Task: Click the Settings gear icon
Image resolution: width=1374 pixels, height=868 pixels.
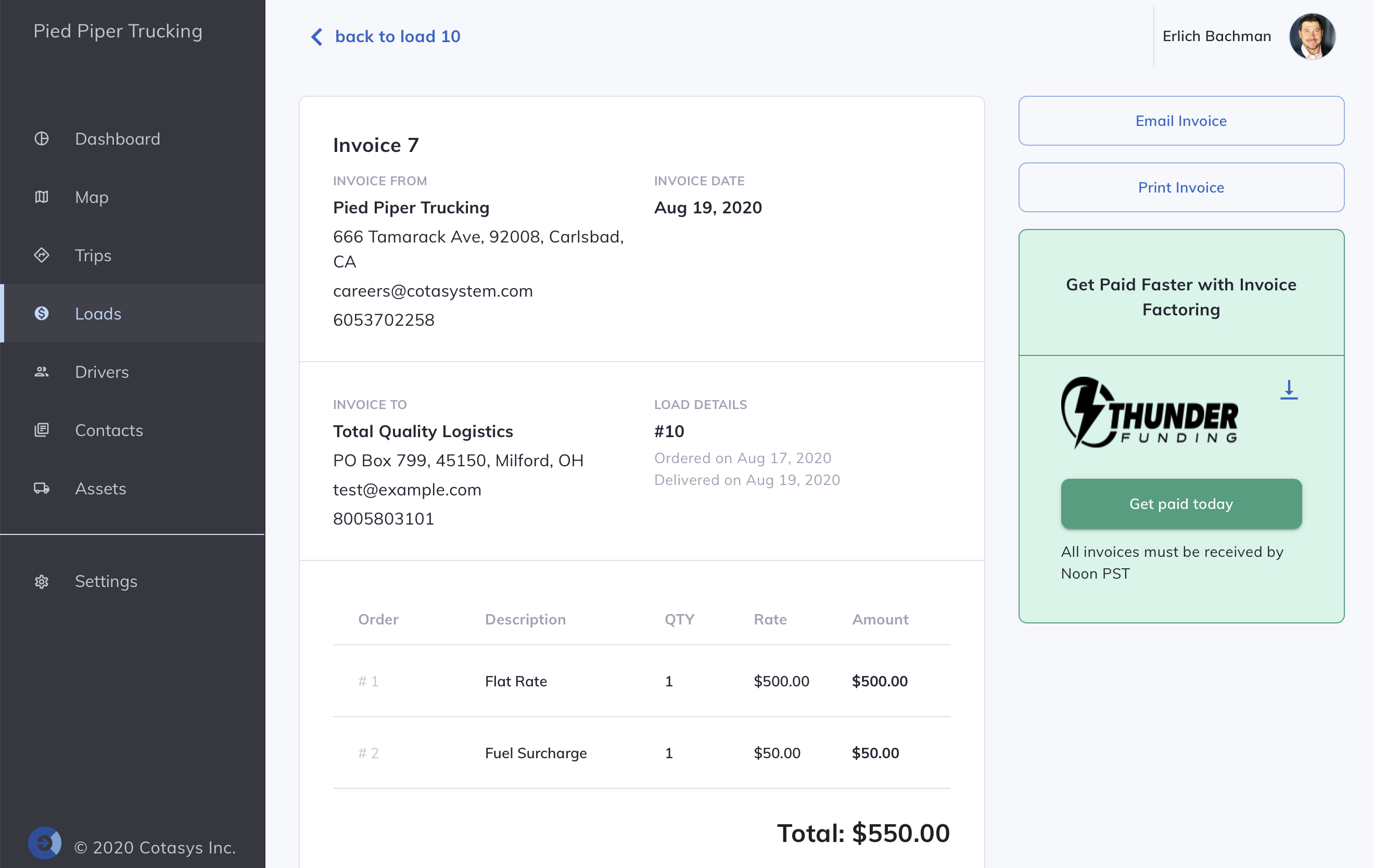Action: [42, 581]
